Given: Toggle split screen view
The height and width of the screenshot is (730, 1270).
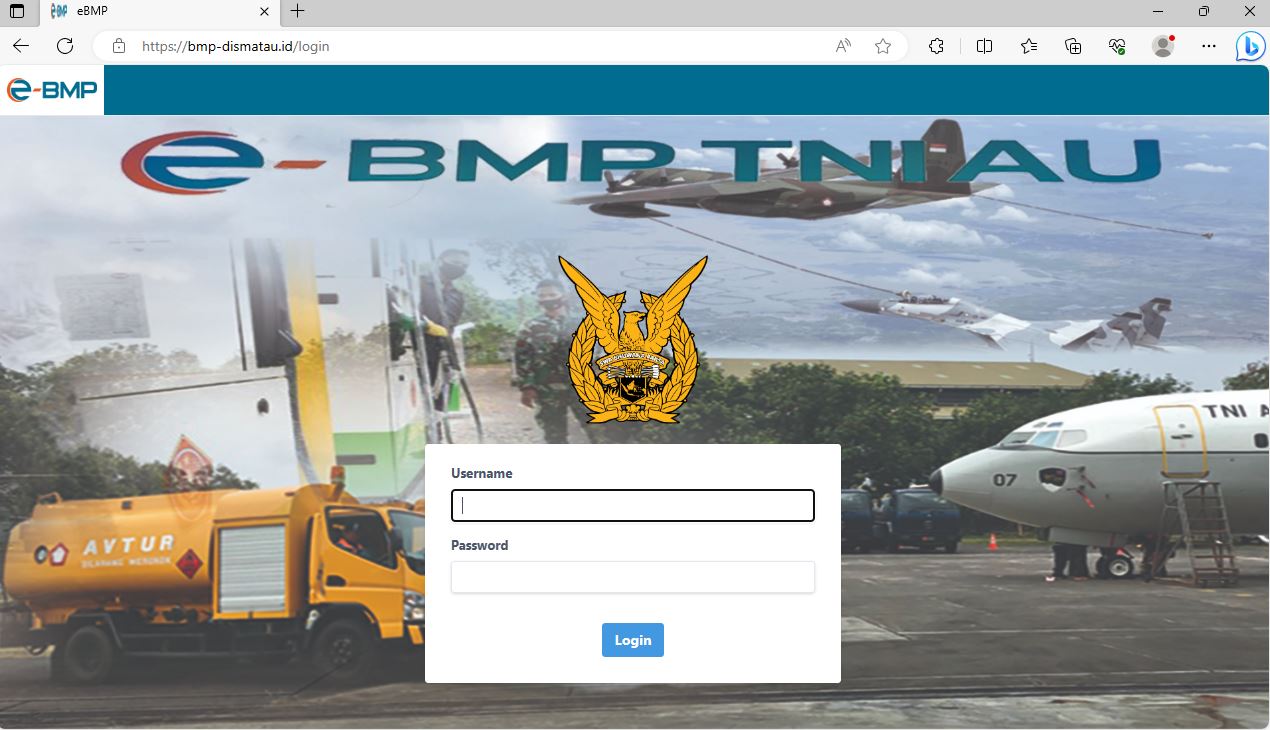Looking at the screenshot, I should pos(984,46).
